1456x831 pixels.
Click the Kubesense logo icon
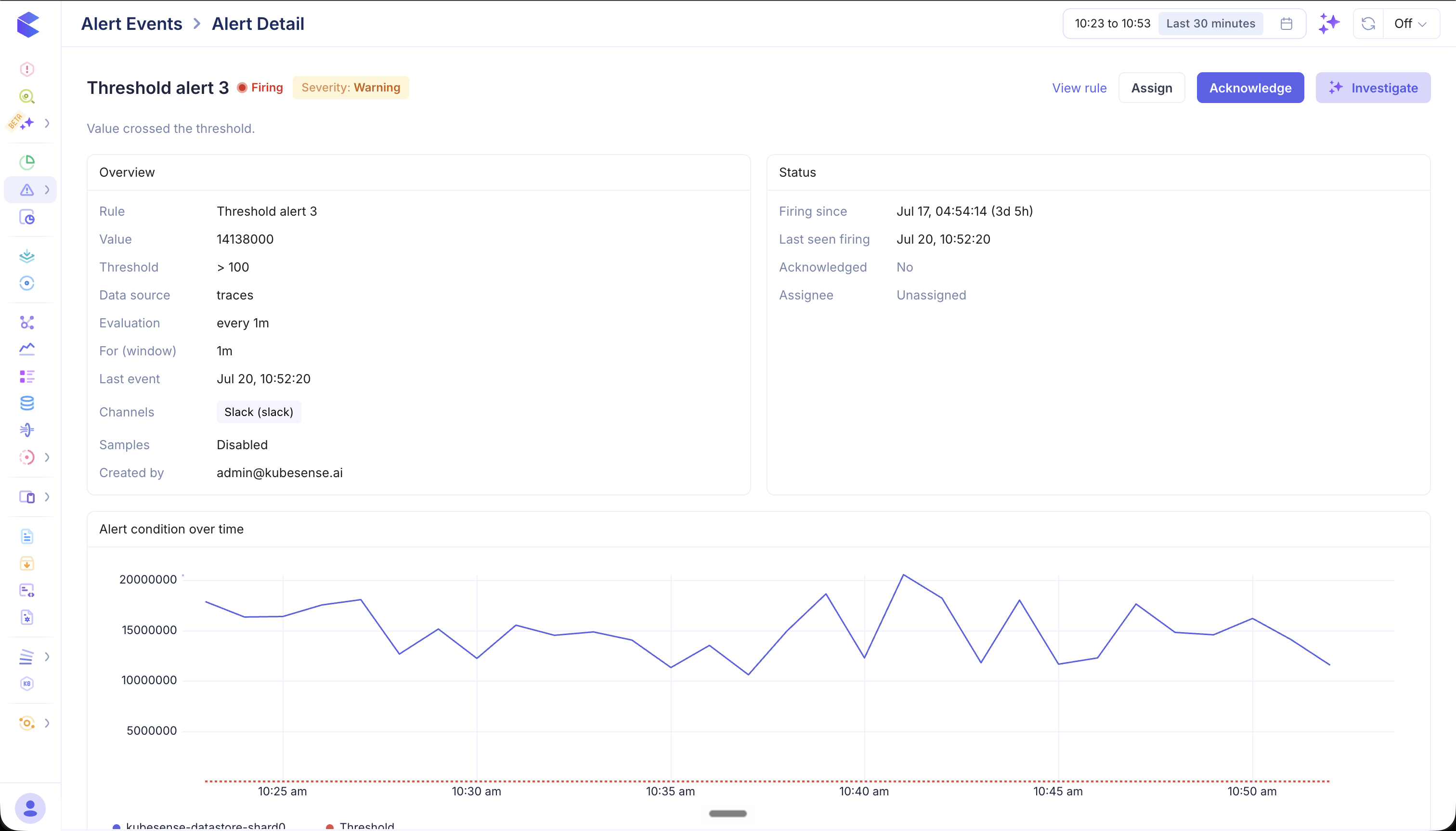point(27,24)
